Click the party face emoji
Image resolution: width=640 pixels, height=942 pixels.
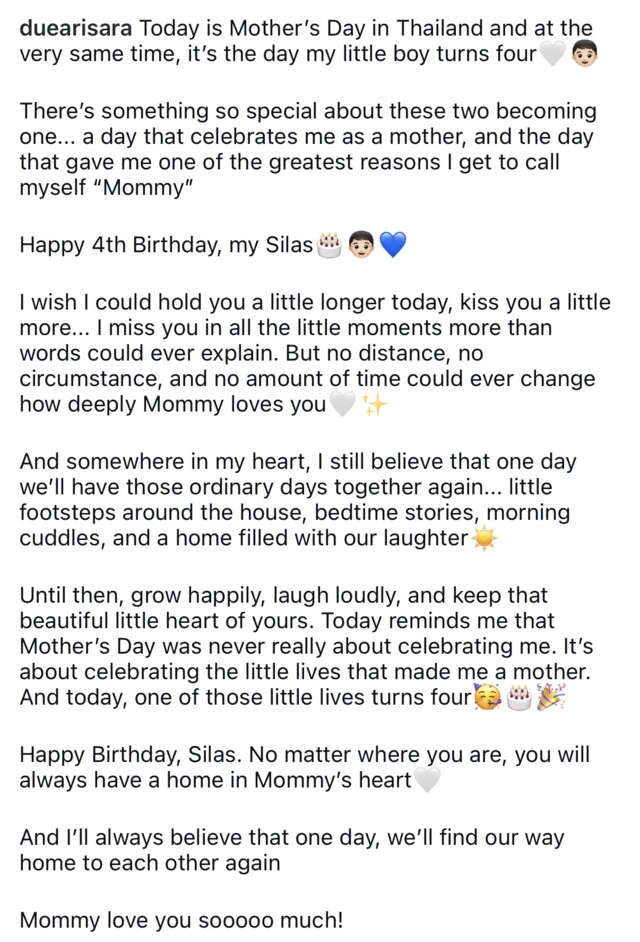(x=487, y=698)
